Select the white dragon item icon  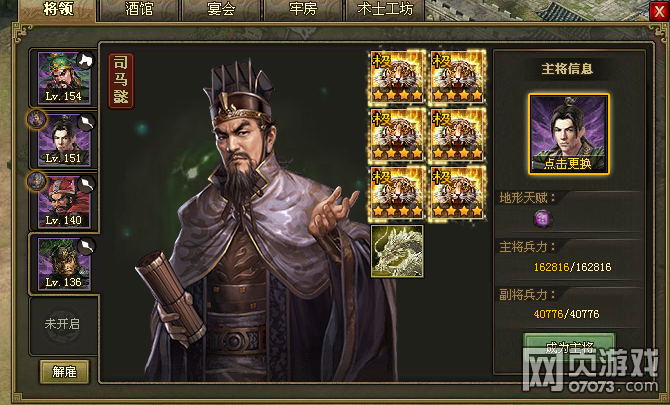(x=397, y=252)
